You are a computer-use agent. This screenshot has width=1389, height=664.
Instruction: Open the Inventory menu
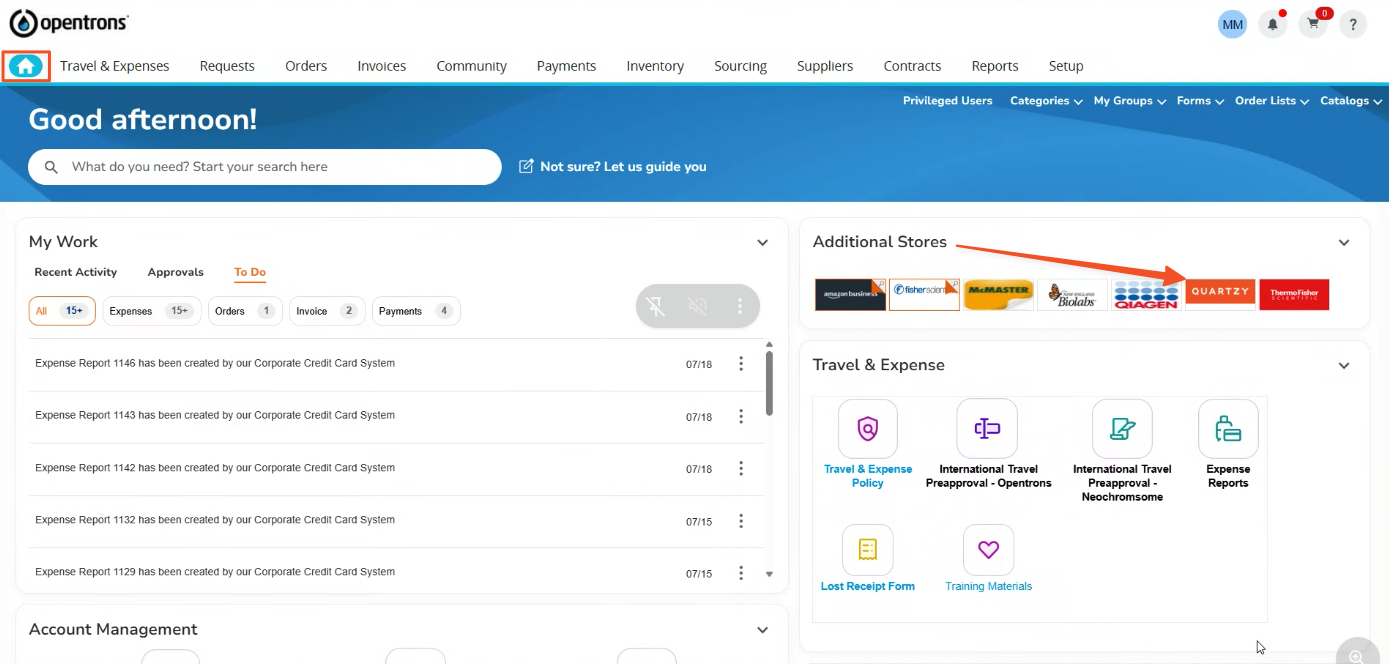(655, 66)
